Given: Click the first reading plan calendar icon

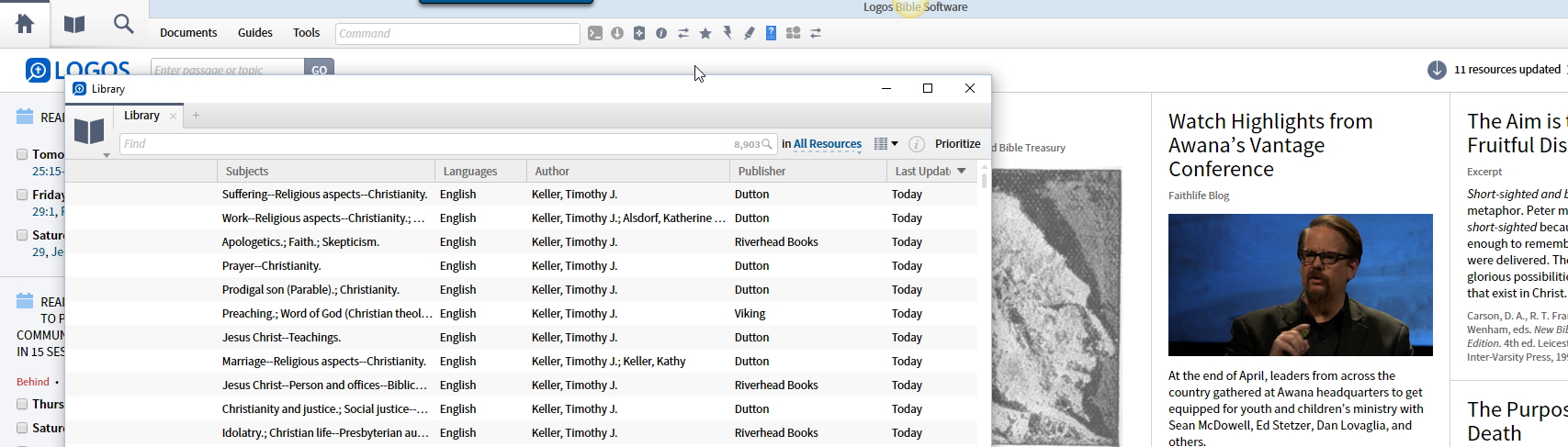Looking at the screenshot, I should point(25,117).
